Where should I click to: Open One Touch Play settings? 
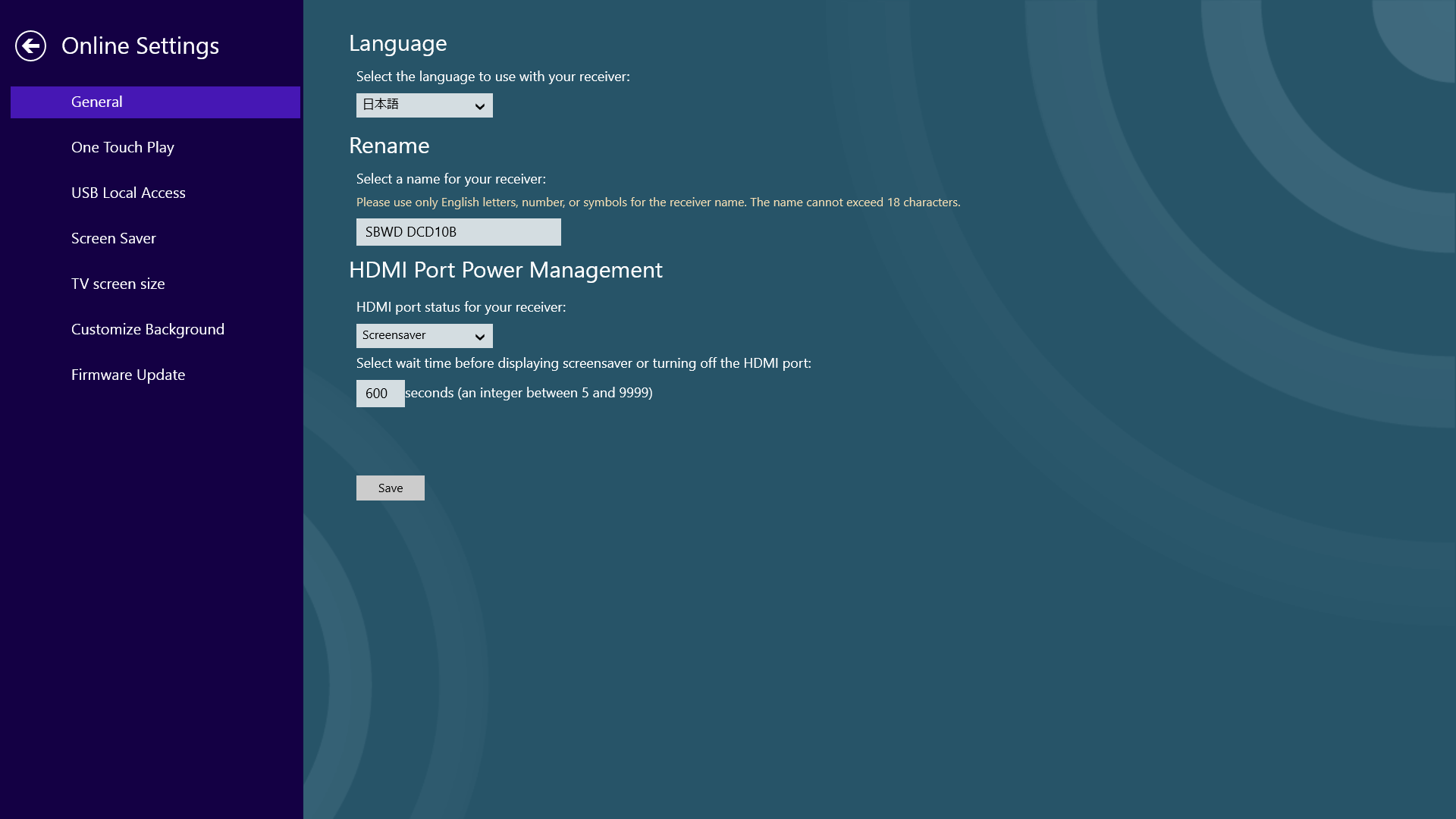(x=123, y=147)
